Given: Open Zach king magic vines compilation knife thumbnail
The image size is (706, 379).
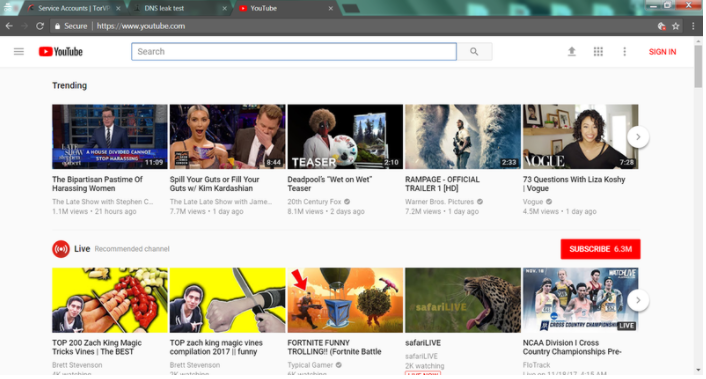Looking at the screenshot, I should (227, 300).
